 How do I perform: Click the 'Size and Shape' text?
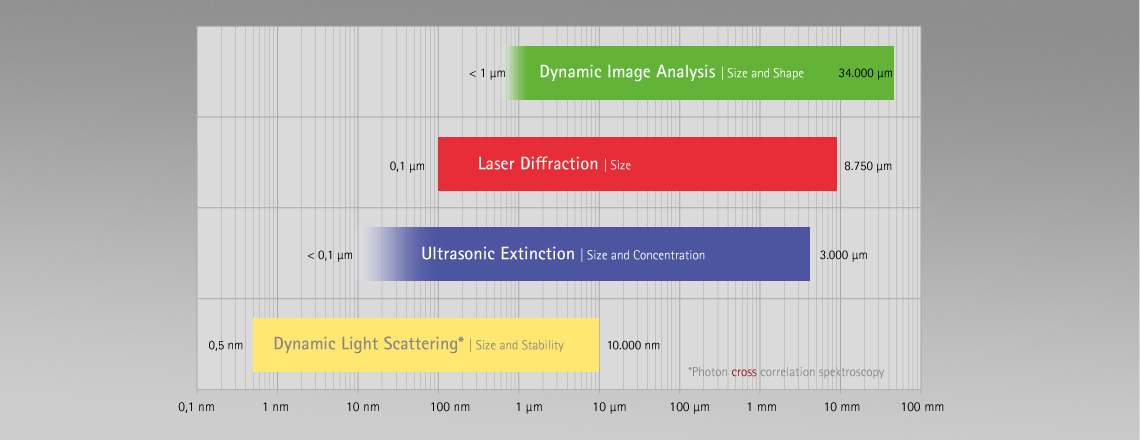click(x=765, y=73)
